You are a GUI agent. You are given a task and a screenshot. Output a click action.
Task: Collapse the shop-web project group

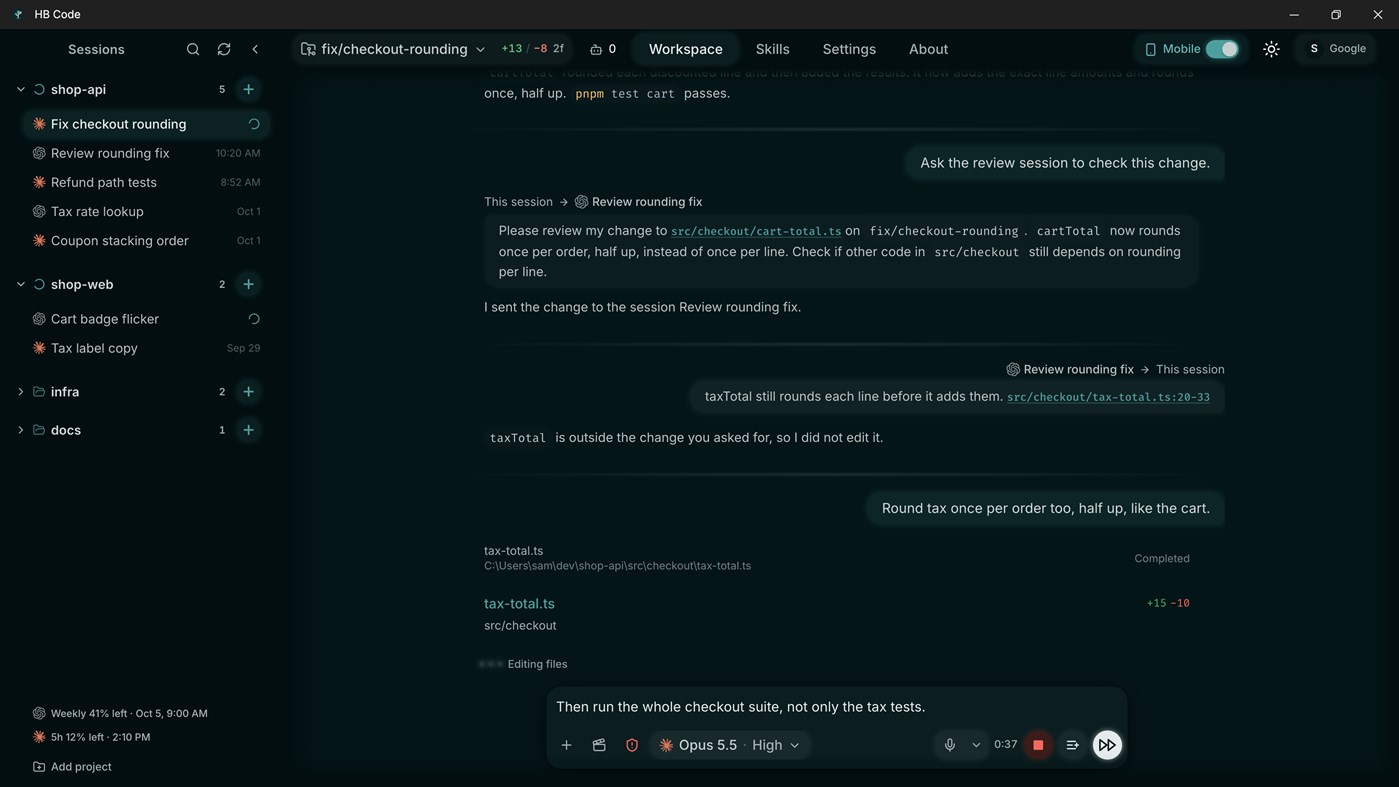20,284
